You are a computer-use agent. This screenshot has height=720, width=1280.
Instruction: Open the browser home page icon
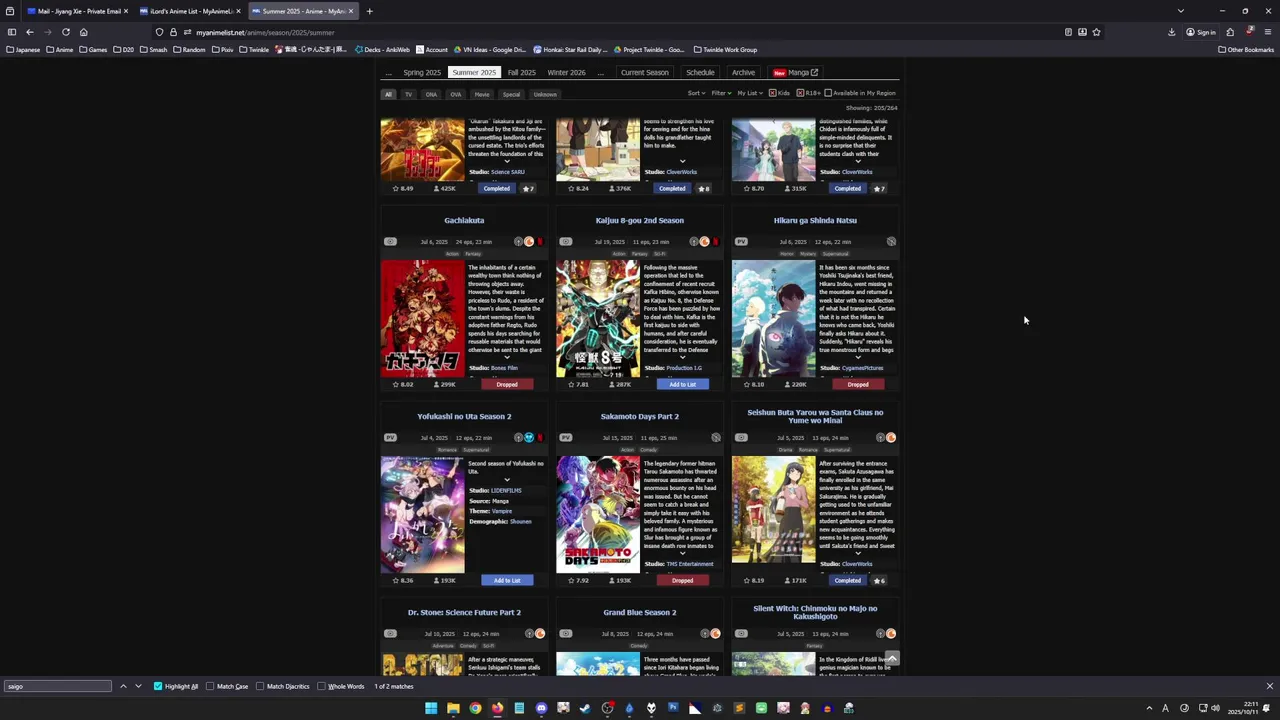click(83, 32)
